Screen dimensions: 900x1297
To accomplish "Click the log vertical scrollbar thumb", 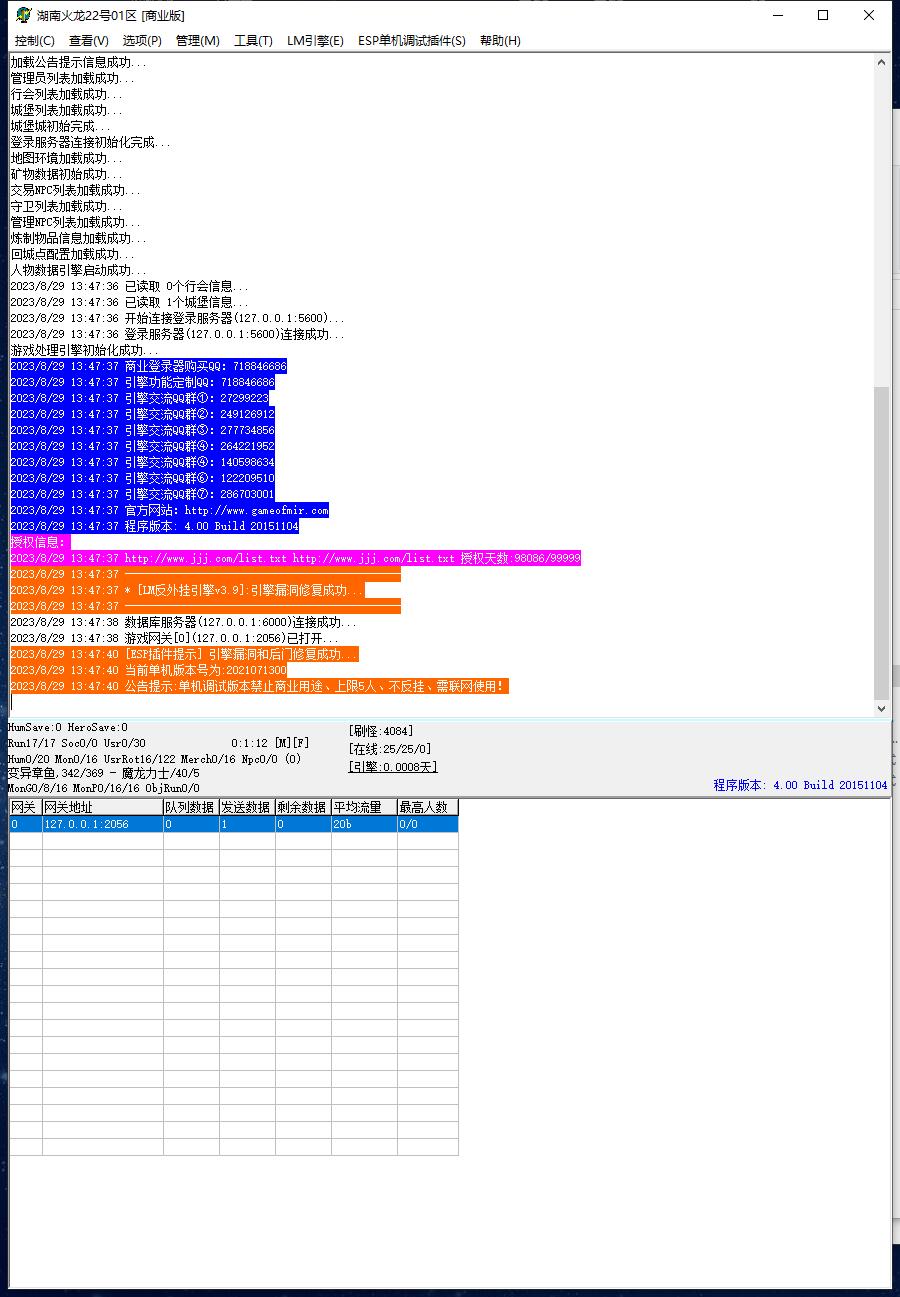I will [881, 543].
